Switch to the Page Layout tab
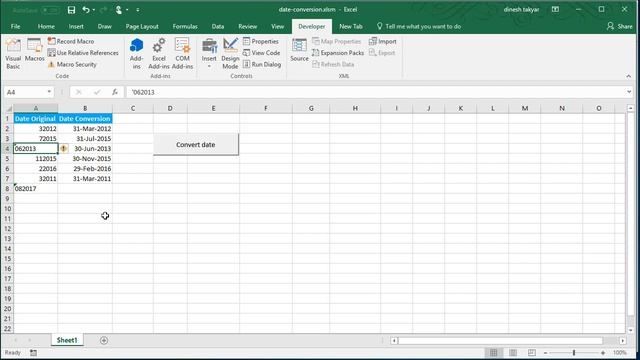 click(142, 26)
